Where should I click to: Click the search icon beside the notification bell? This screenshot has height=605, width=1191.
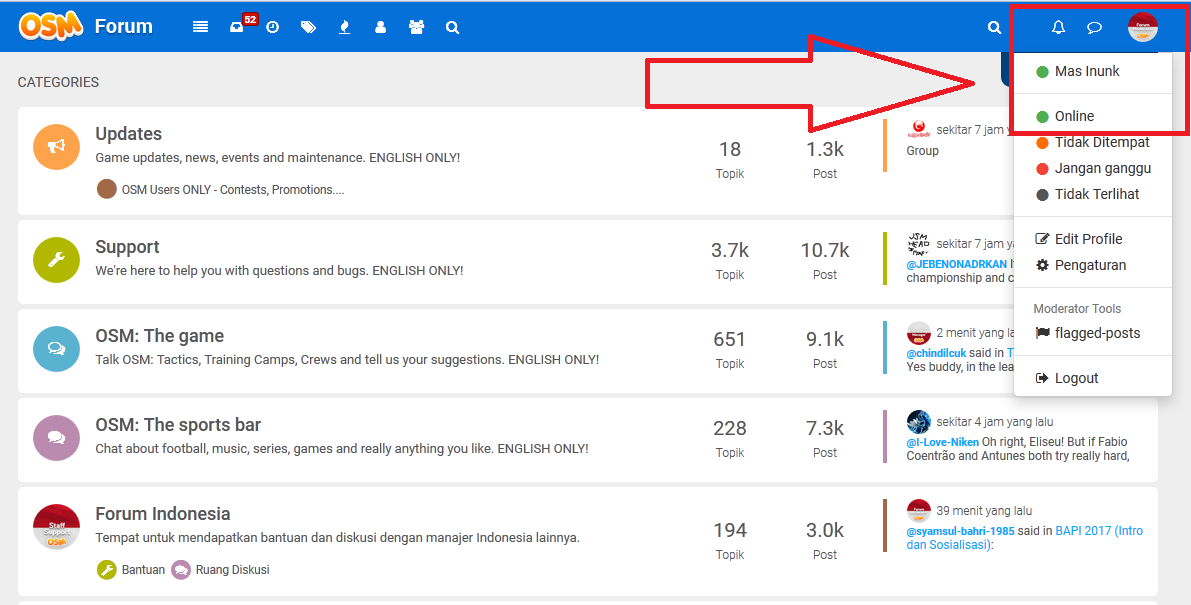point(994,27)
